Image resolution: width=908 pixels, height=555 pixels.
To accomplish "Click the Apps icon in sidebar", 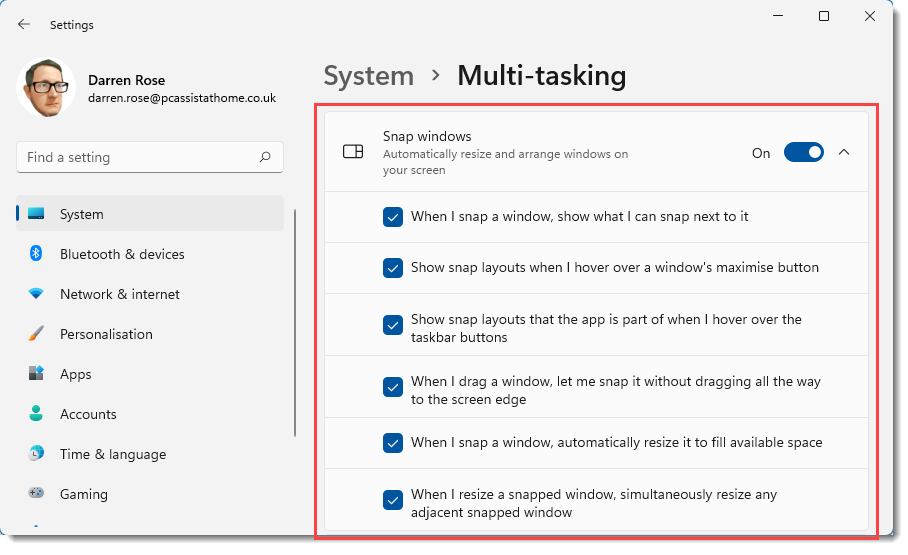I will click(x=36, y=373).
